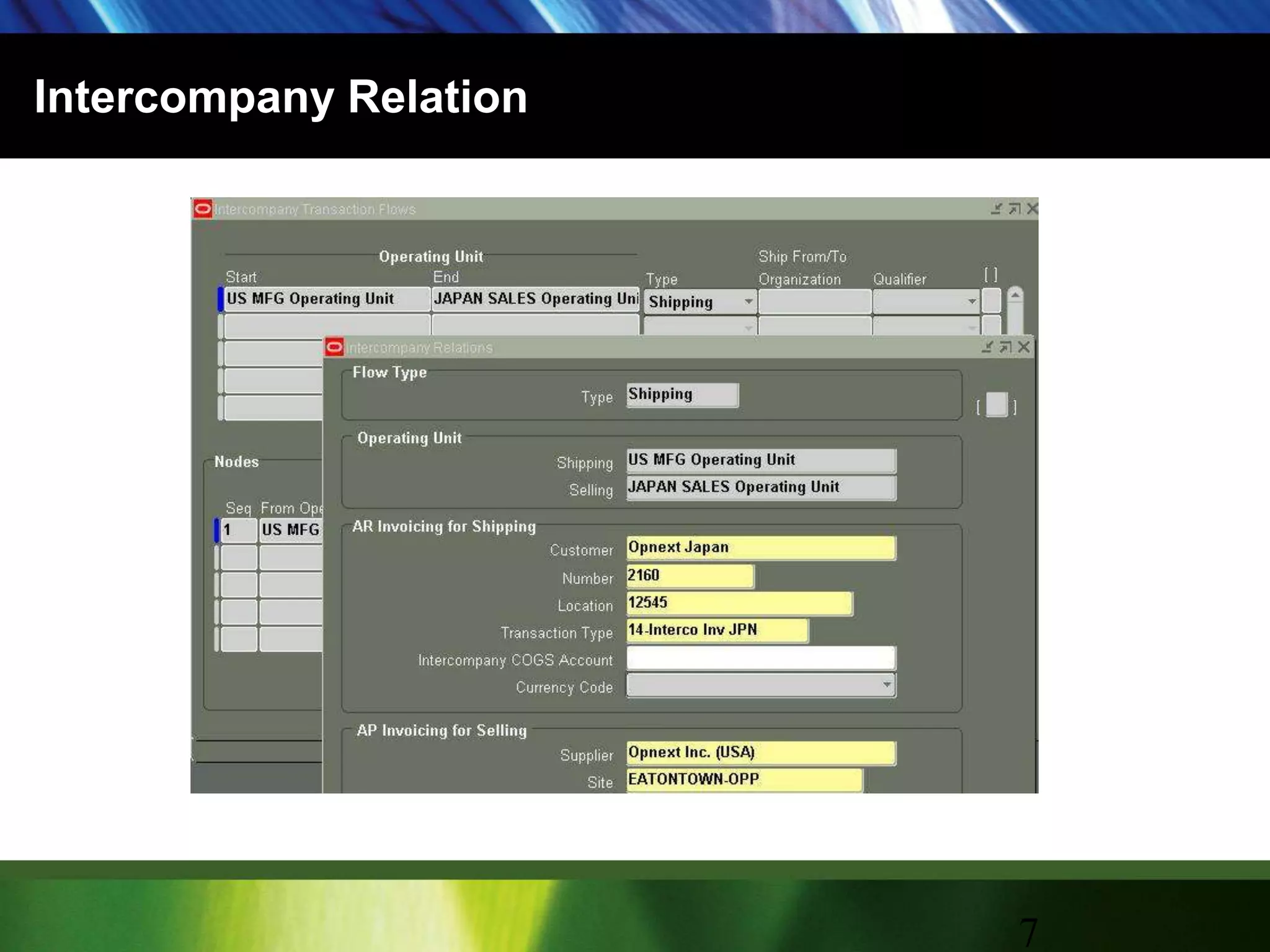
Task: Click the Ship From/To Organization field
Action: pyautogui.click(x=815, y=302)
